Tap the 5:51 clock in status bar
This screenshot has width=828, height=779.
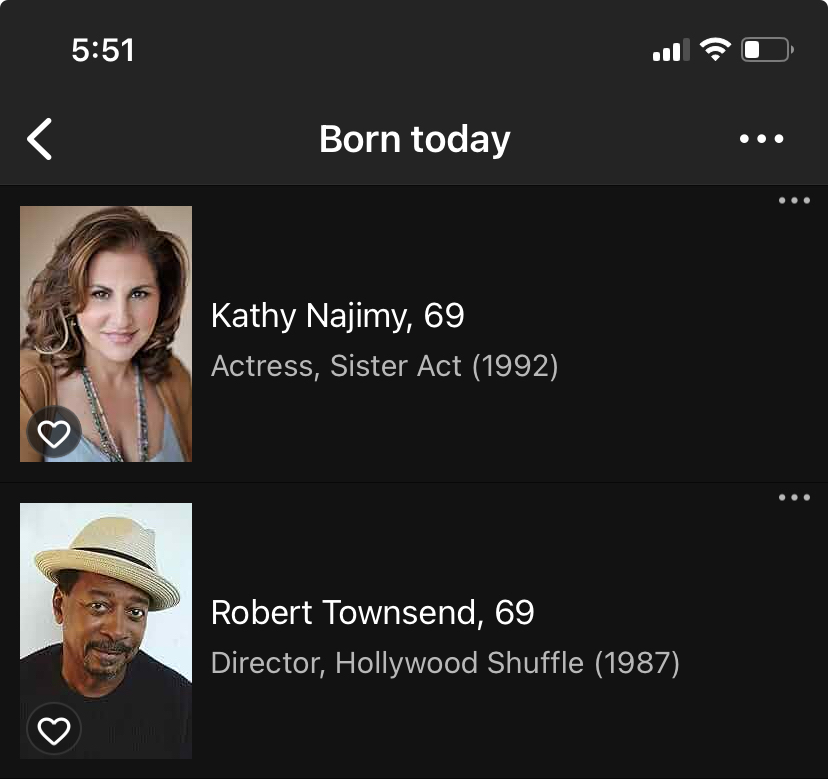click(x=103, y=50)
